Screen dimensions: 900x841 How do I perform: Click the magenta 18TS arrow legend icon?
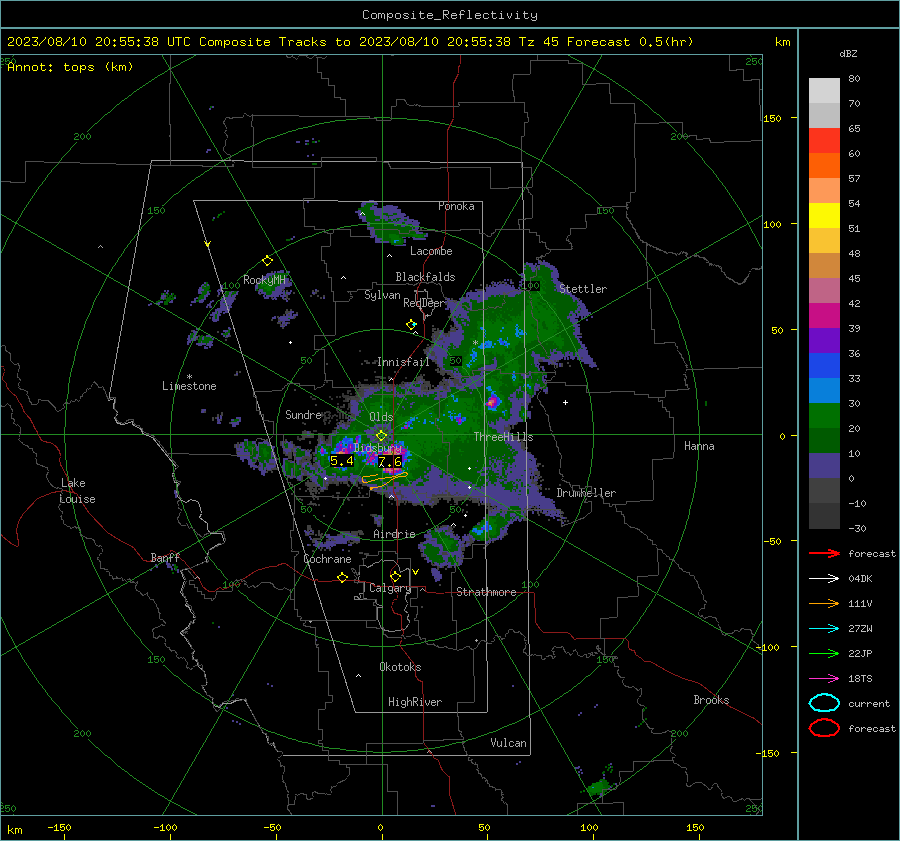(x=824, y=679)
